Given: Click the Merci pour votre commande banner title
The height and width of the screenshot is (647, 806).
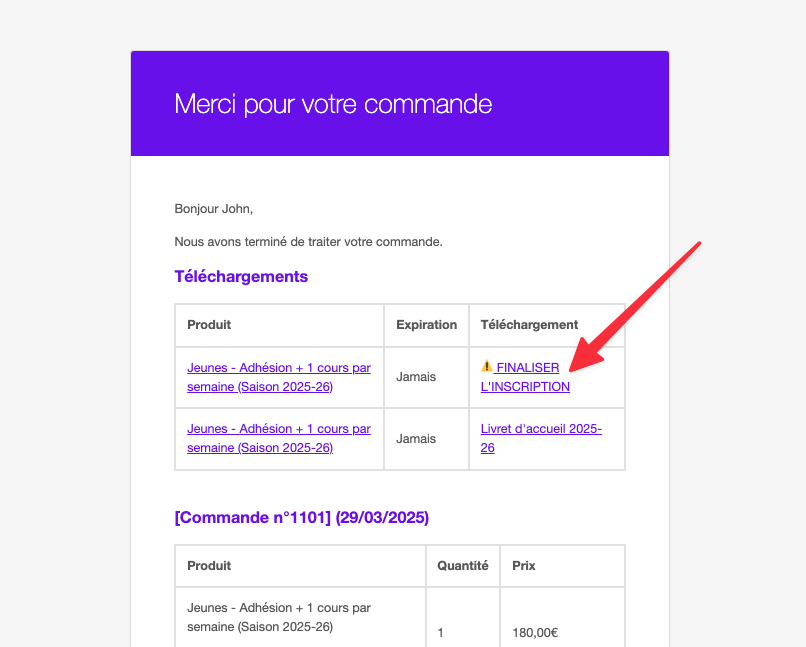Looking at the screenshot, I should [x=333, y=104].
